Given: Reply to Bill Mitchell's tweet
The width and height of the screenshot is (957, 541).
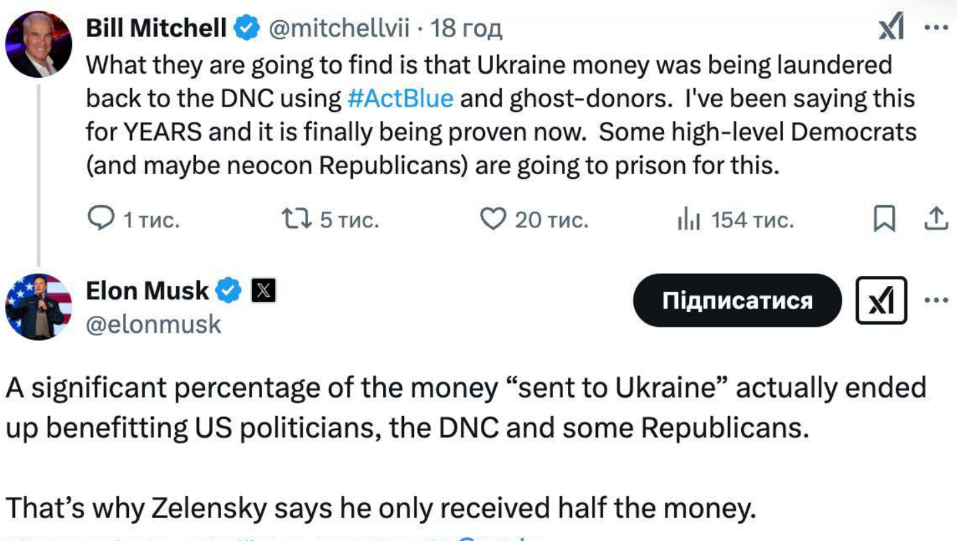Looking at the screenshot, I should click(103, 219).
